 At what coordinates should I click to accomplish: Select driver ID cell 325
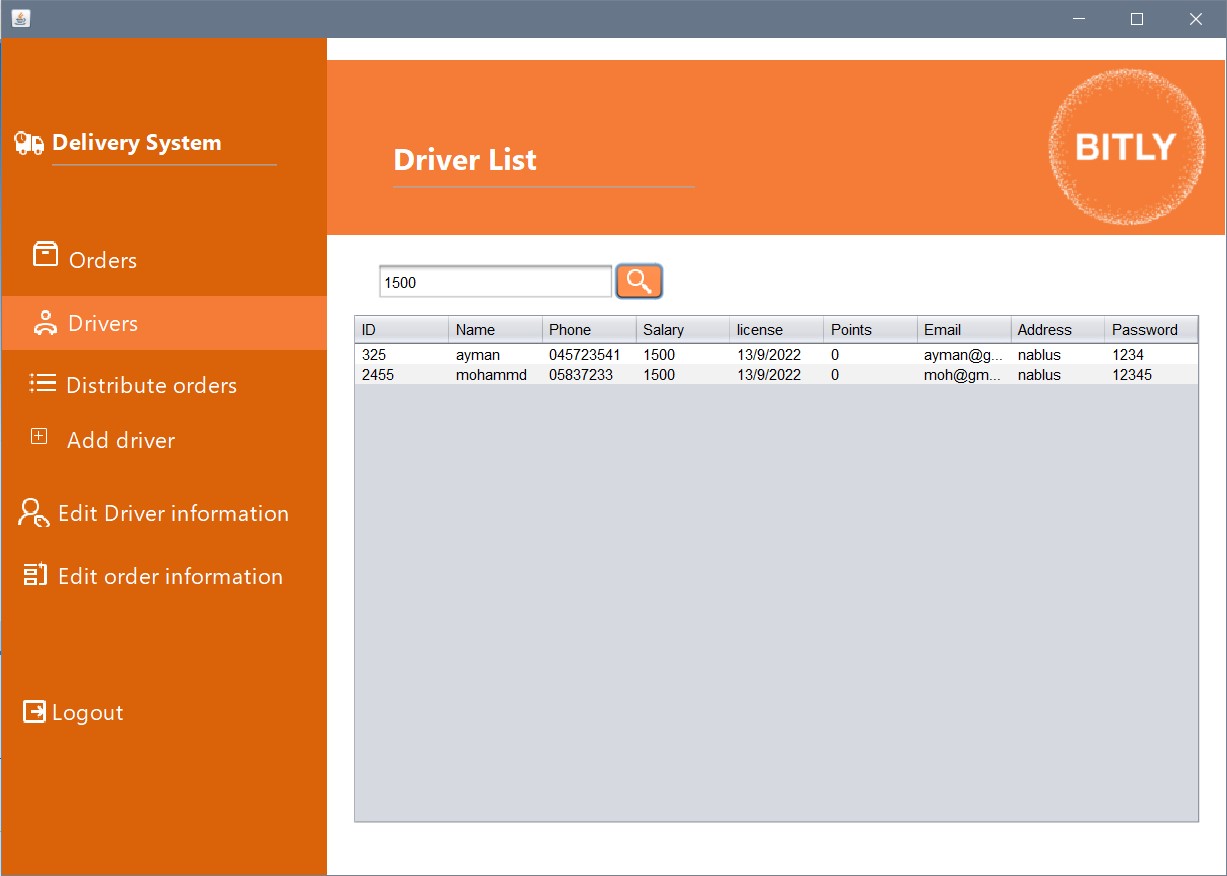(402, 355)
